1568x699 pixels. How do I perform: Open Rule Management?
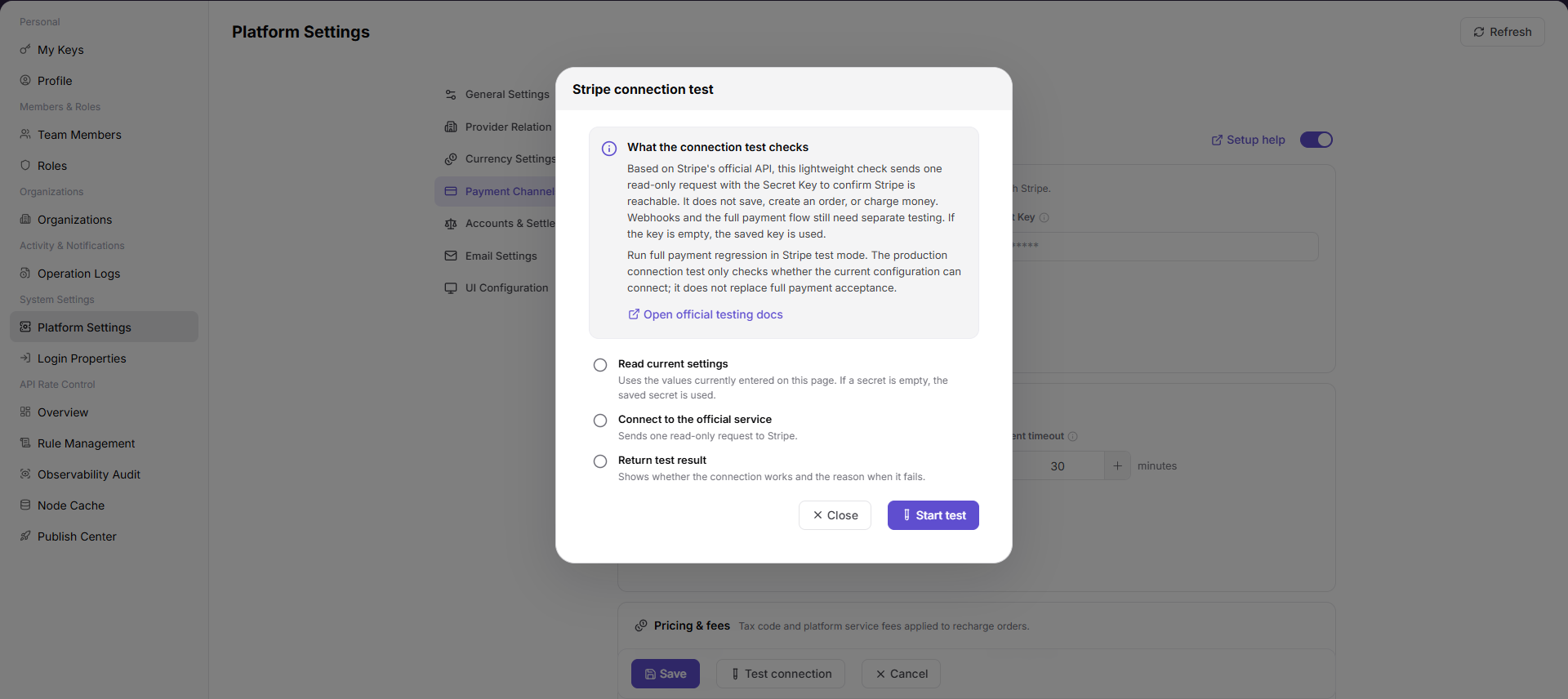point(104,443)
